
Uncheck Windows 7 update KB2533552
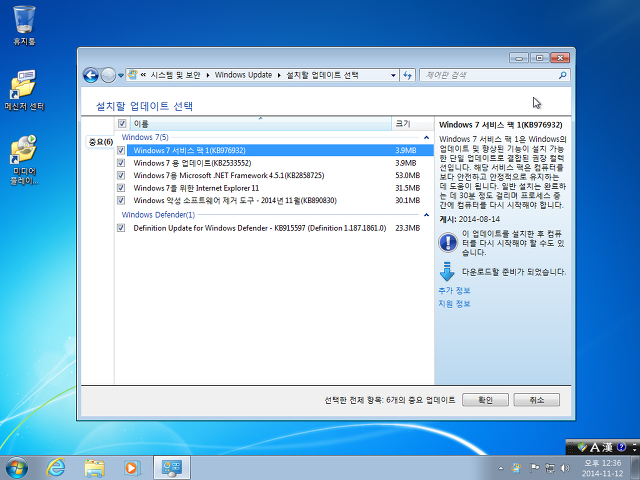tap(121, 163)
